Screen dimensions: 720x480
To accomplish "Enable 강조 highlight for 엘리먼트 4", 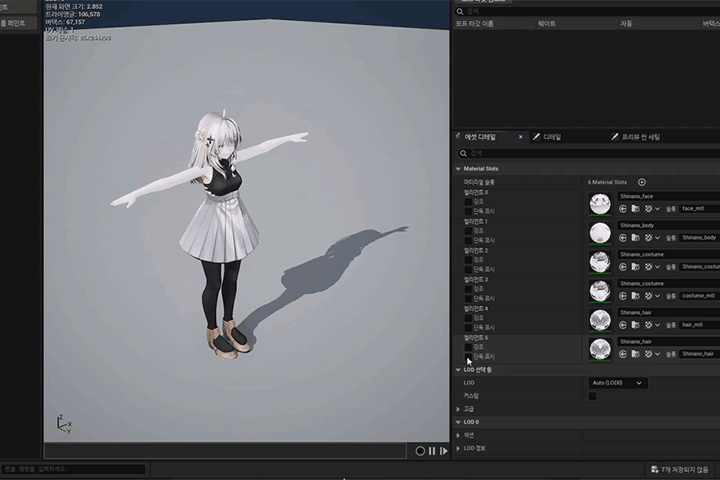I will (x=468, y=318).
